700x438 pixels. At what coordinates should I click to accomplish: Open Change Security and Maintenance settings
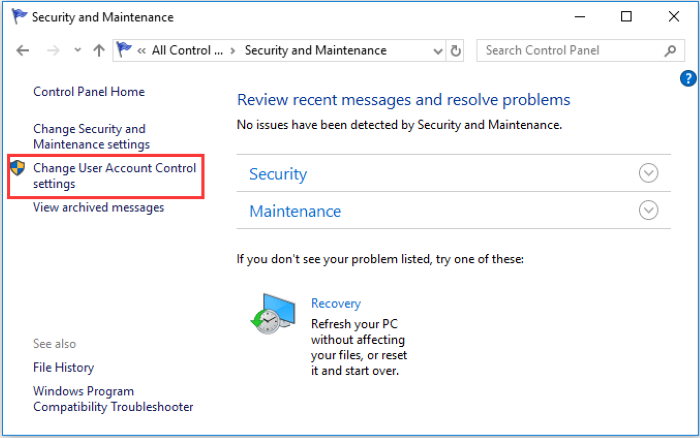point(92,137)
